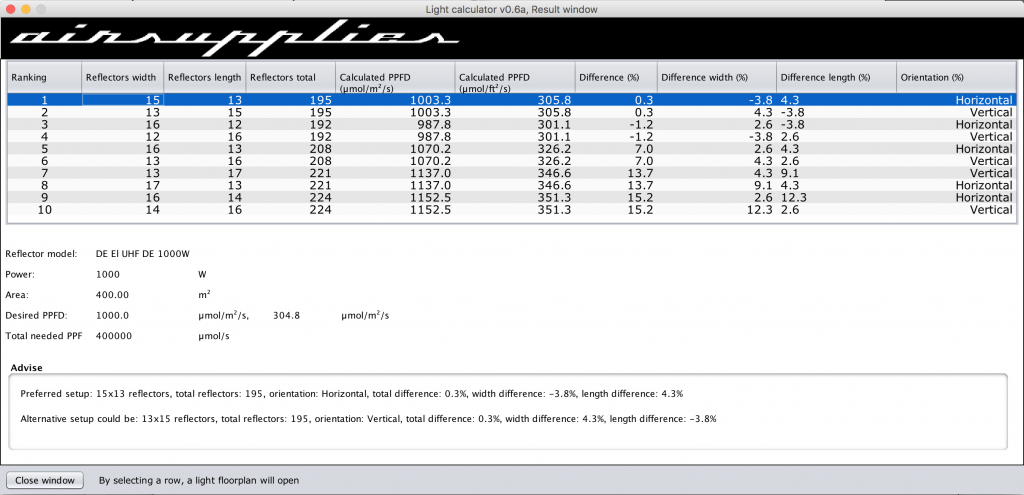Click the Difference length (%) column header

(835, 77)
